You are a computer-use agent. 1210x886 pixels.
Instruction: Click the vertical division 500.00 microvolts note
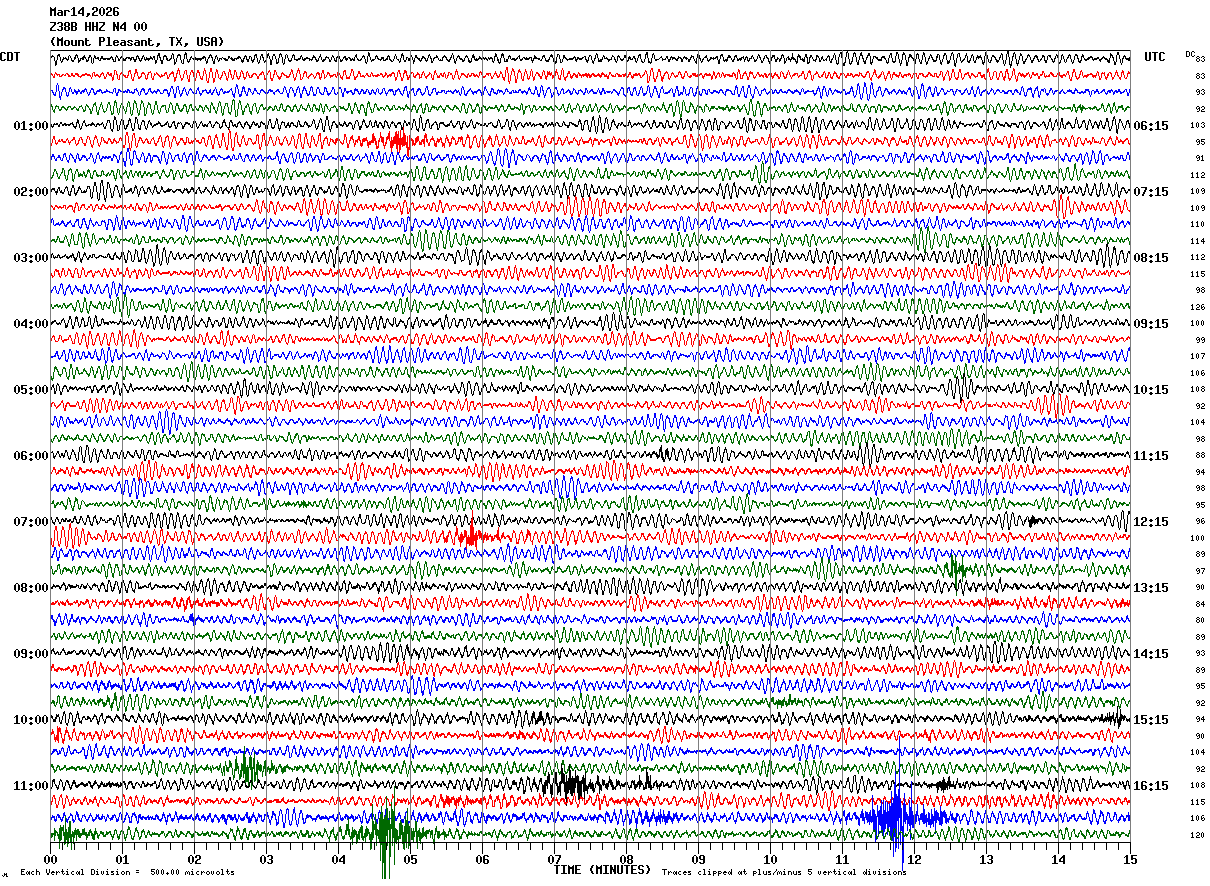point(127,872)
